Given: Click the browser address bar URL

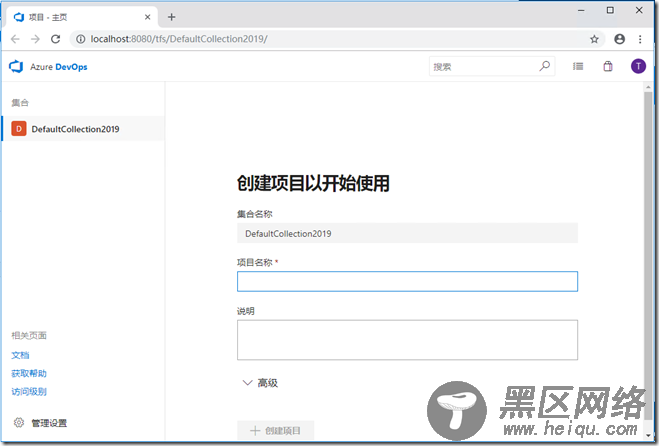Looking at the screenshot, I should (x=179, y=39).
